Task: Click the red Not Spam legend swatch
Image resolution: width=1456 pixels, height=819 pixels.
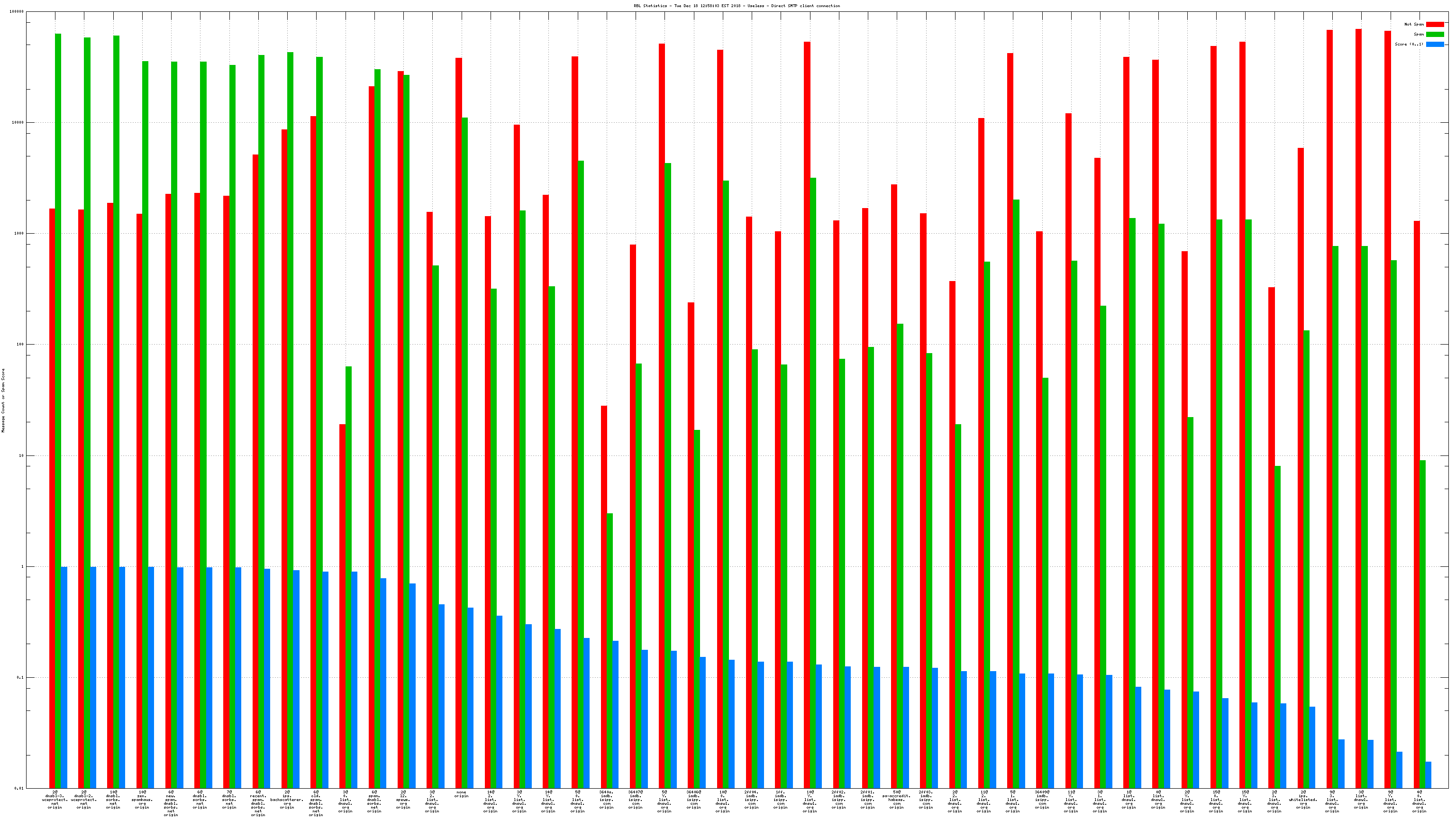Action: (x=1435, y=24)
